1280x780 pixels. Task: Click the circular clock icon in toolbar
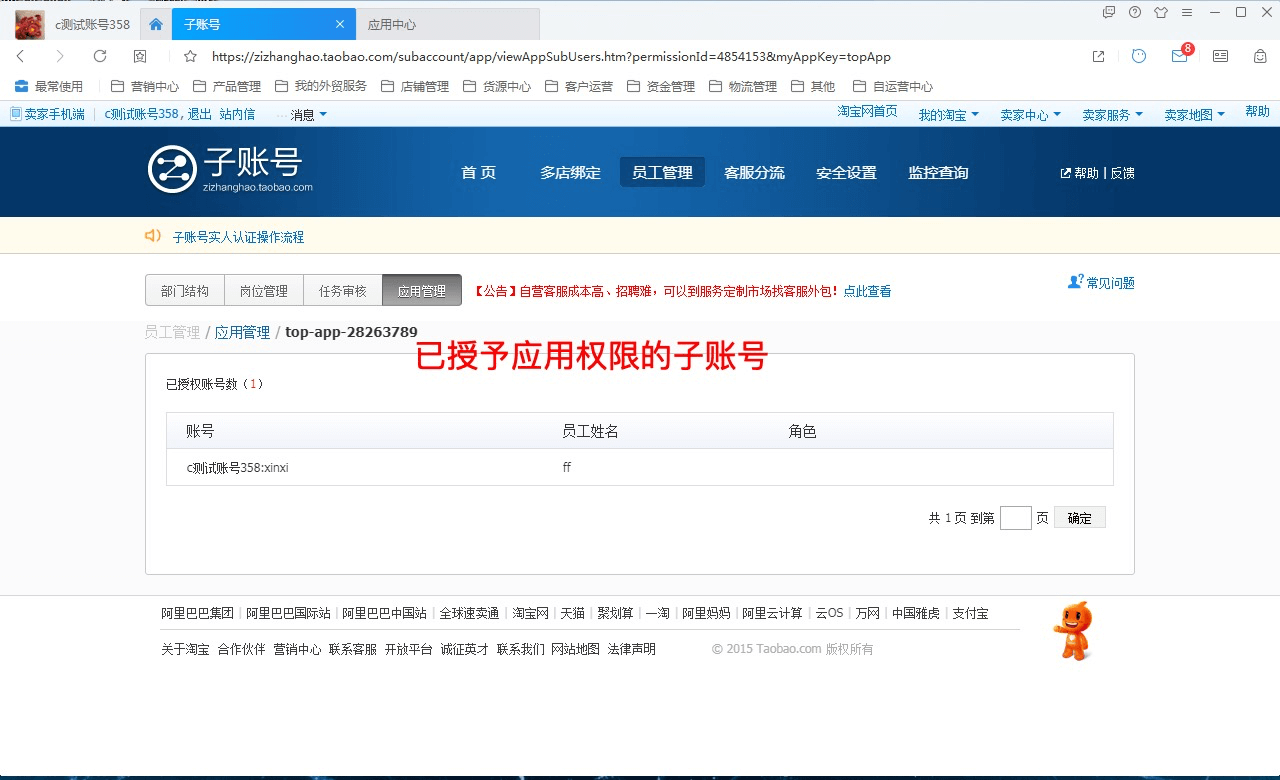pyautogui.click(x=1139, y=56)
